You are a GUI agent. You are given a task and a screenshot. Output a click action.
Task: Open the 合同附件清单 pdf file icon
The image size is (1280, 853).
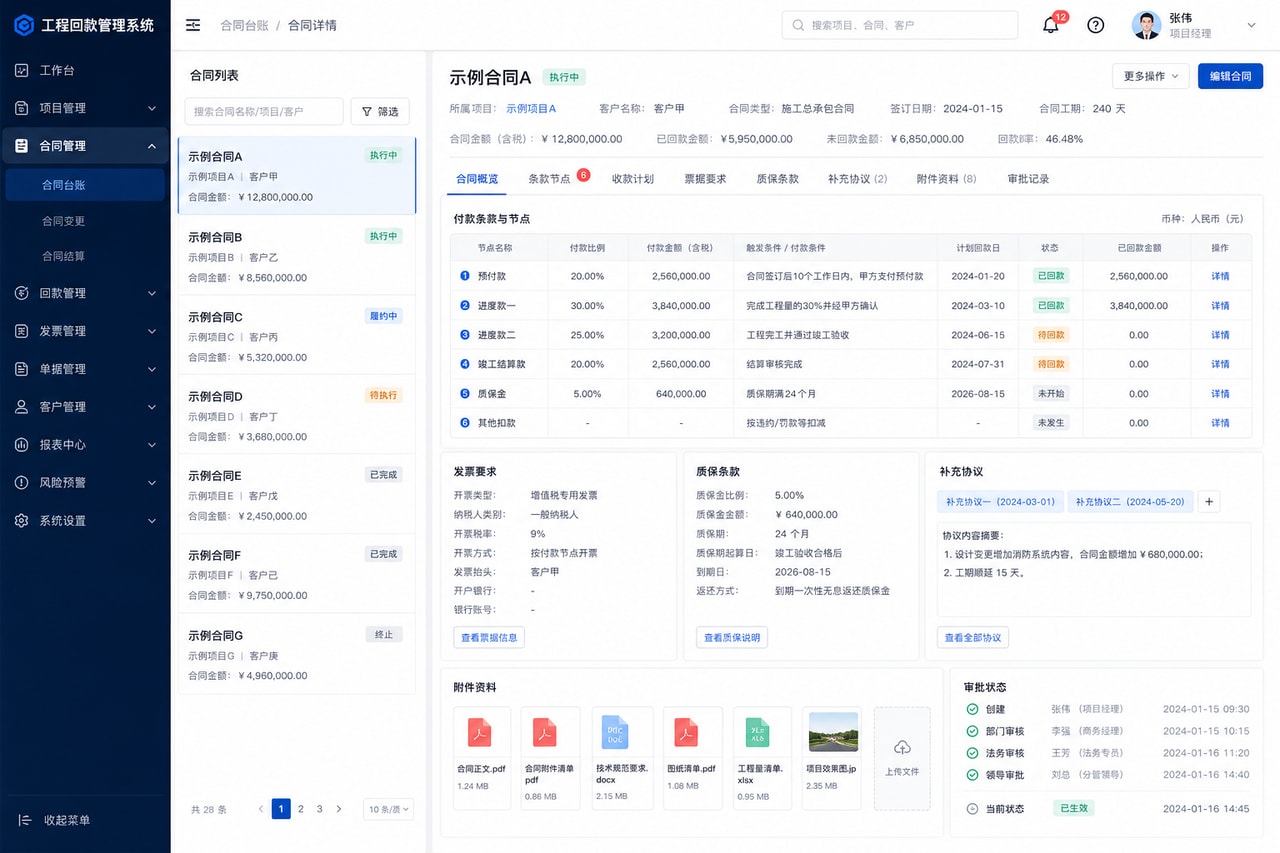point(545,732)
